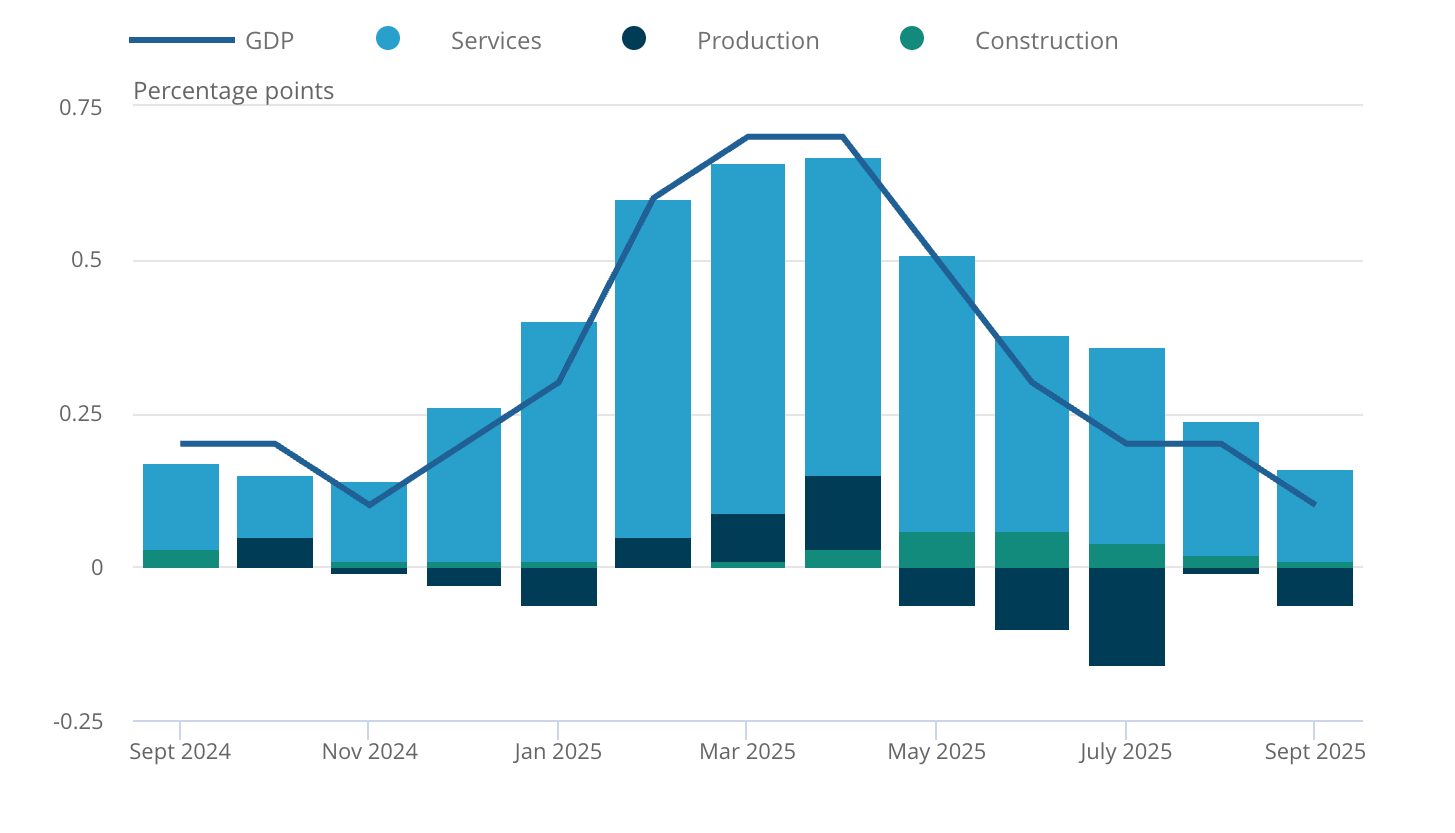Click the Services legend circle icon
The image size is (1455, 833).
387,40
